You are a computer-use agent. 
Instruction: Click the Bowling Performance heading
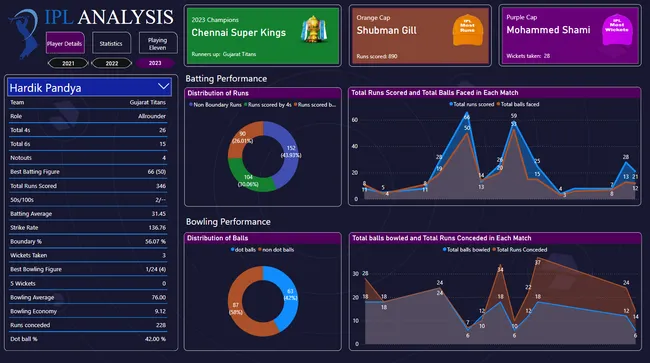pos(228,222)
